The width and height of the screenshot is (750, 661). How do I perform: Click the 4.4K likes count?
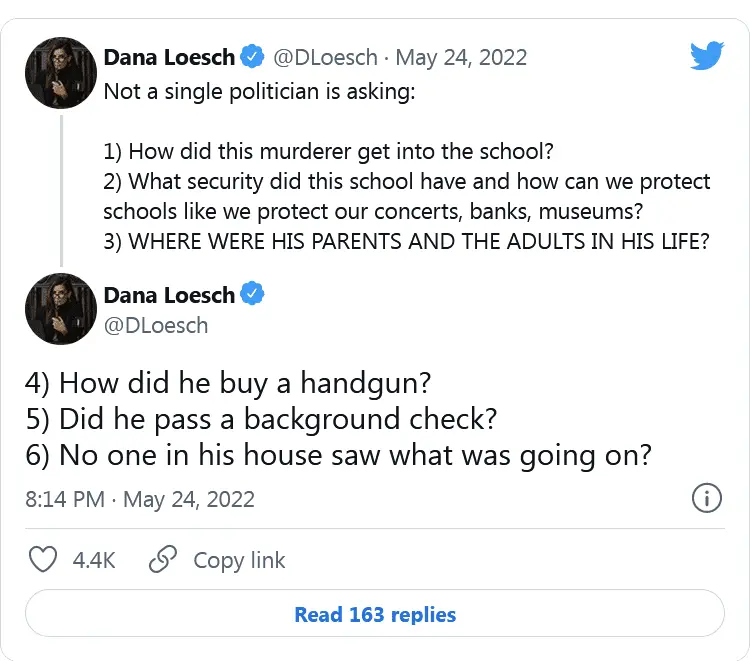point(94,560)
